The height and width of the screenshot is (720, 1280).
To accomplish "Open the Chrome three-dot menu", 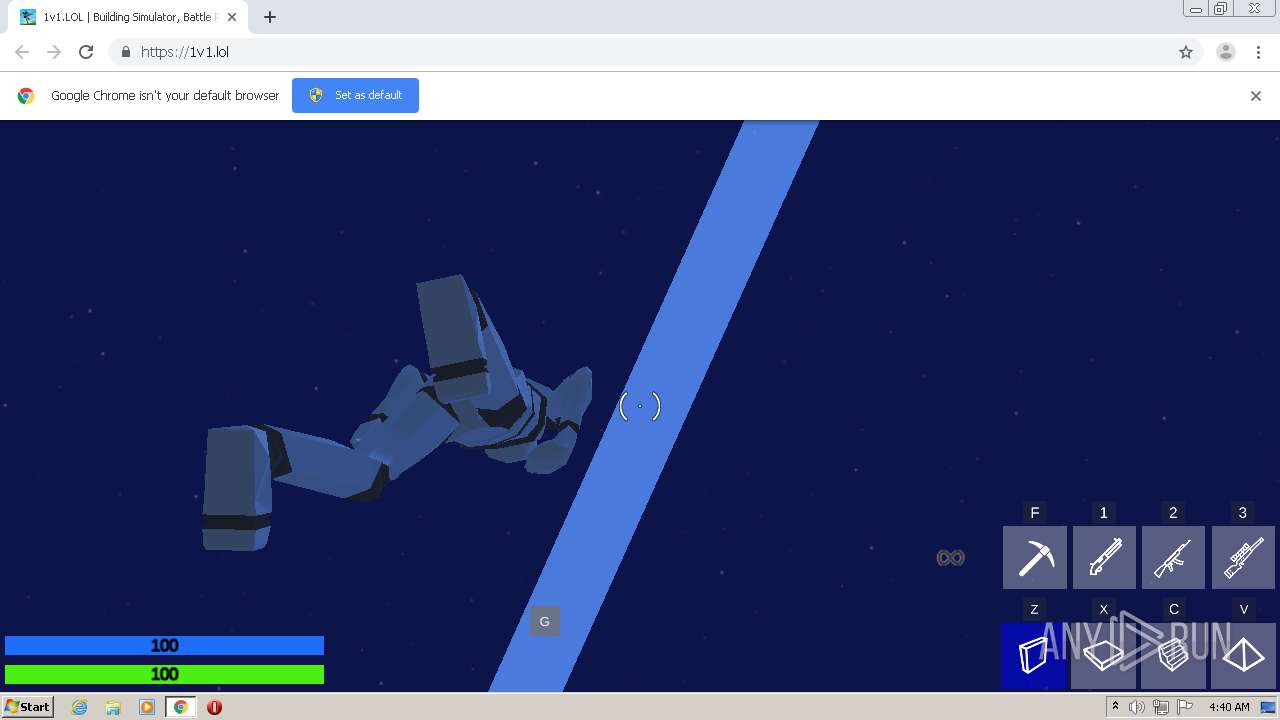I will (x=1258, y=52).
